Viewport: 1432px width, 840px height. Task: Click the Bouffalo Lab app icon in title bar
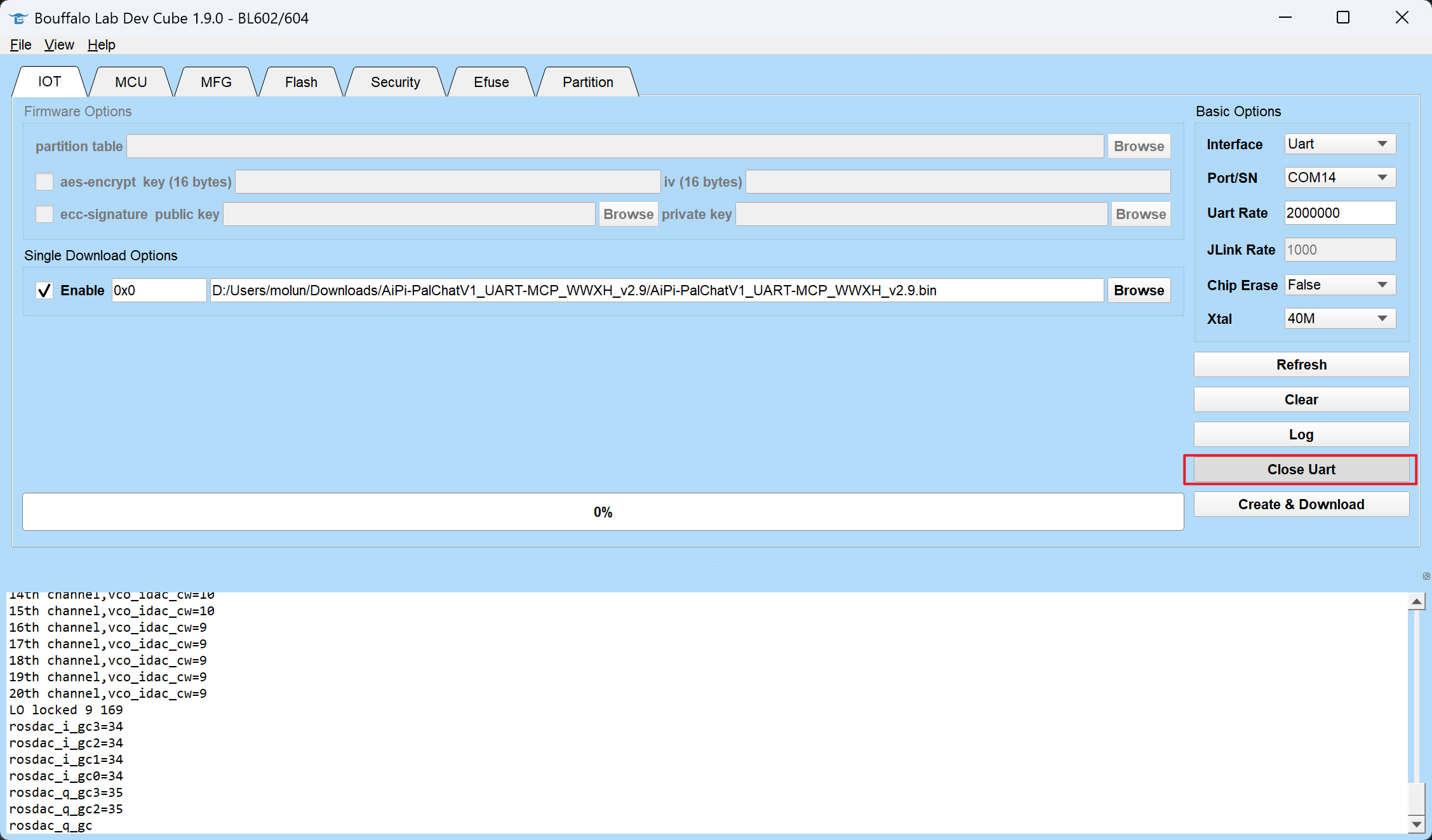click(x=18, y=18)
